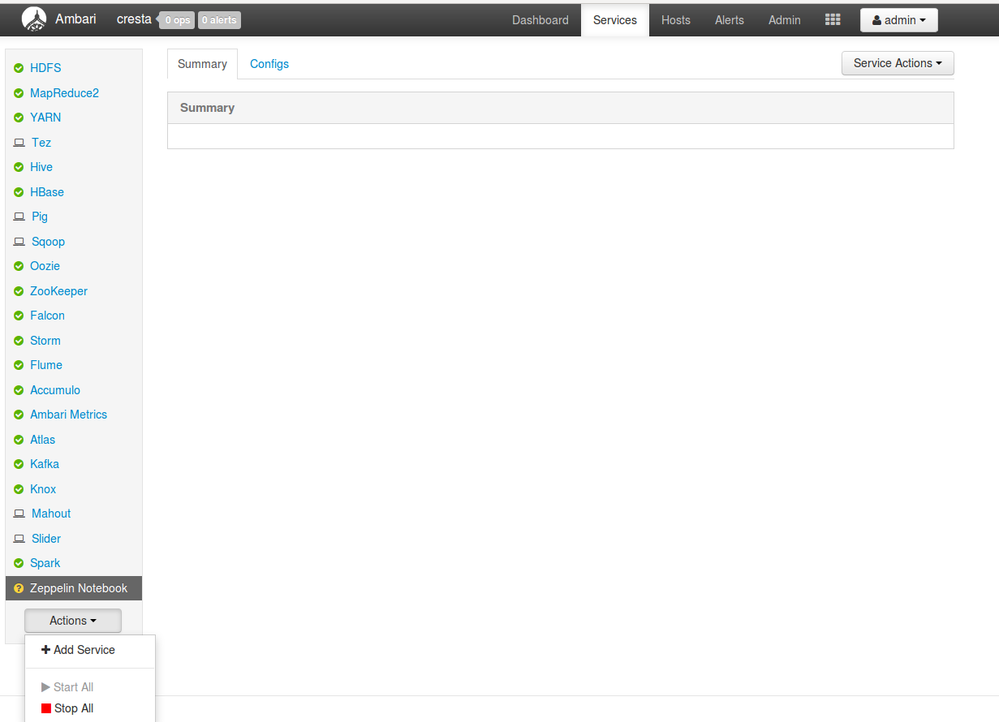Expand the admin account dropdown menu

(x=898, y=20)
